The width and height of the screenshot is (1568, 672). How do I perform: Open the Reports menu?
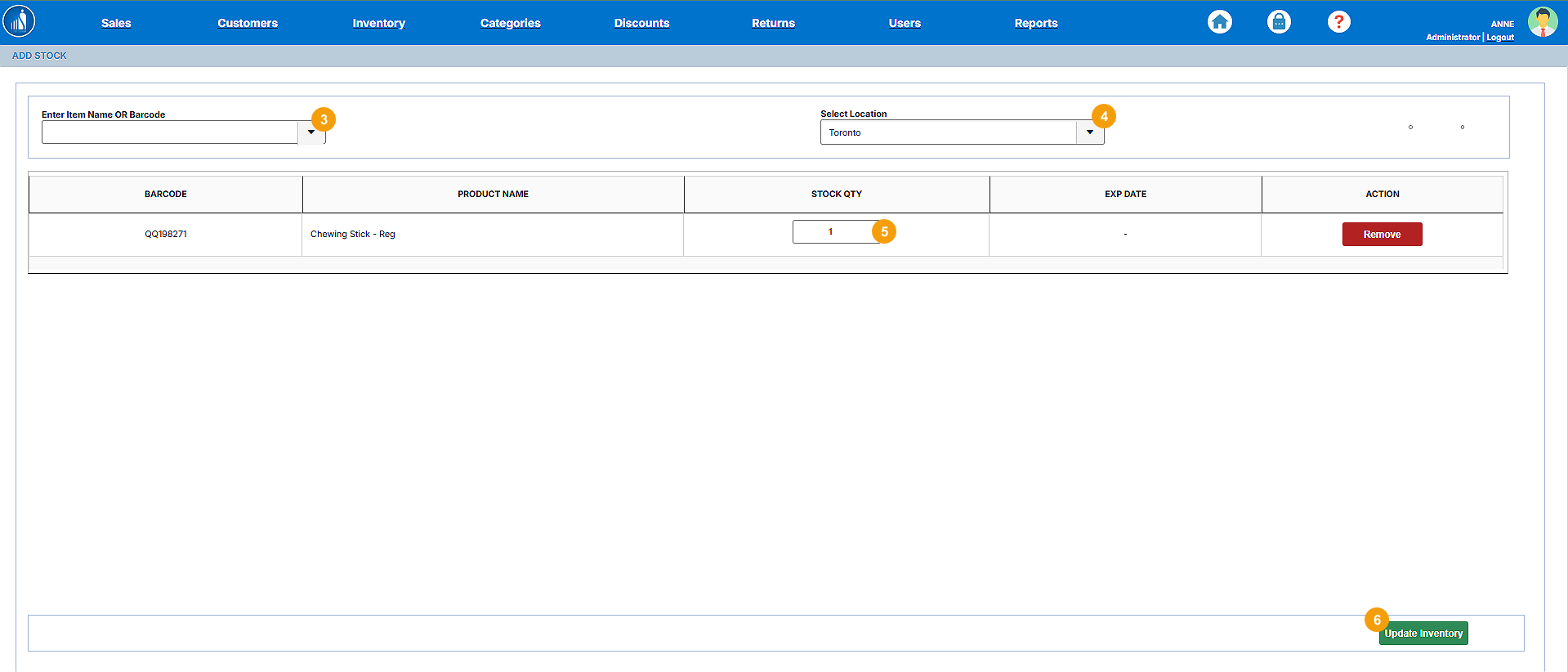(x=1035, y=23)
